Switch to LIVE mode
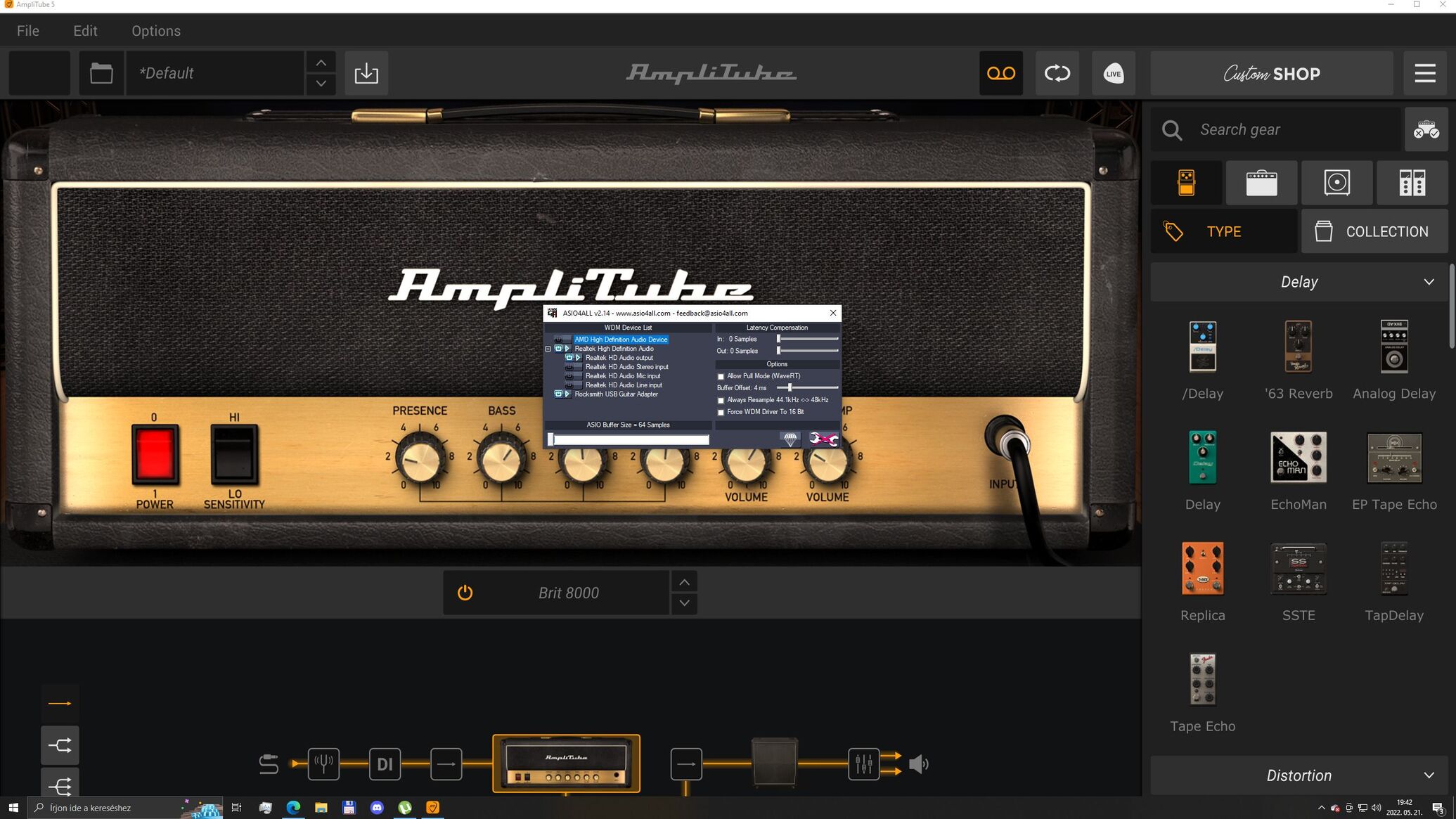Image resolution: width=1456 pixels, height=819 pixels. pyautogui.click(x=1113, y=73)
